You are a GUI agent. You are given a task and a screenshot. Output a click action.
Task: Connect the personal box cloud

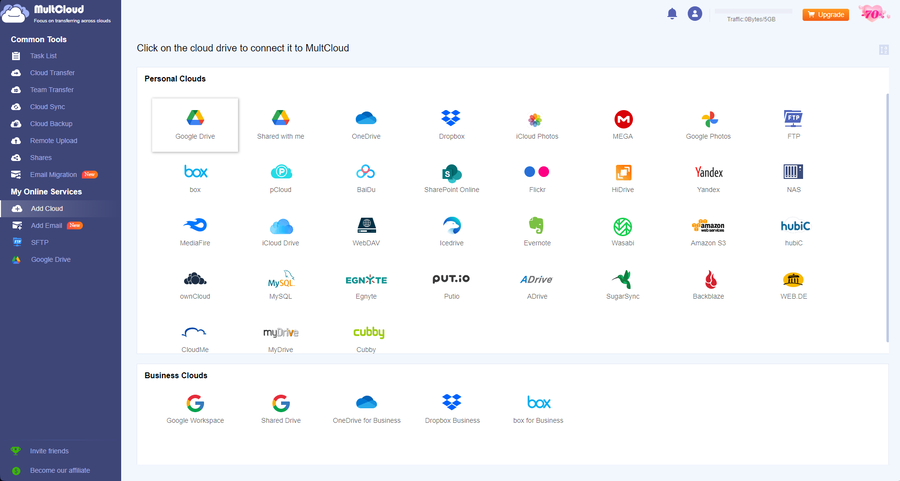(195, 178)
